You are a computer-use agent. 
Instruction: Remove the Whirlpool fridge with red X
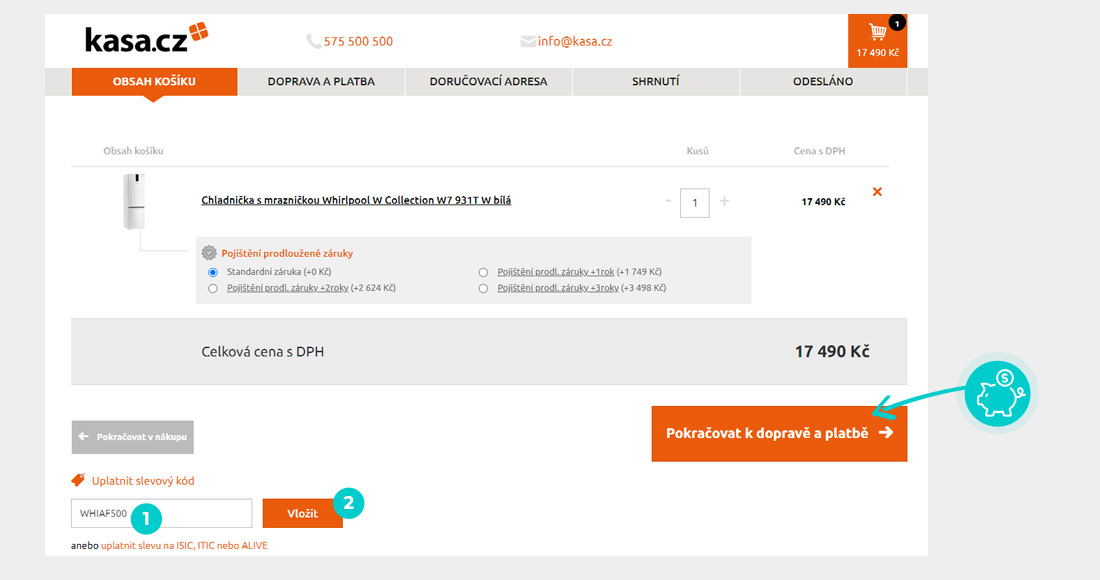click(877, 191)
